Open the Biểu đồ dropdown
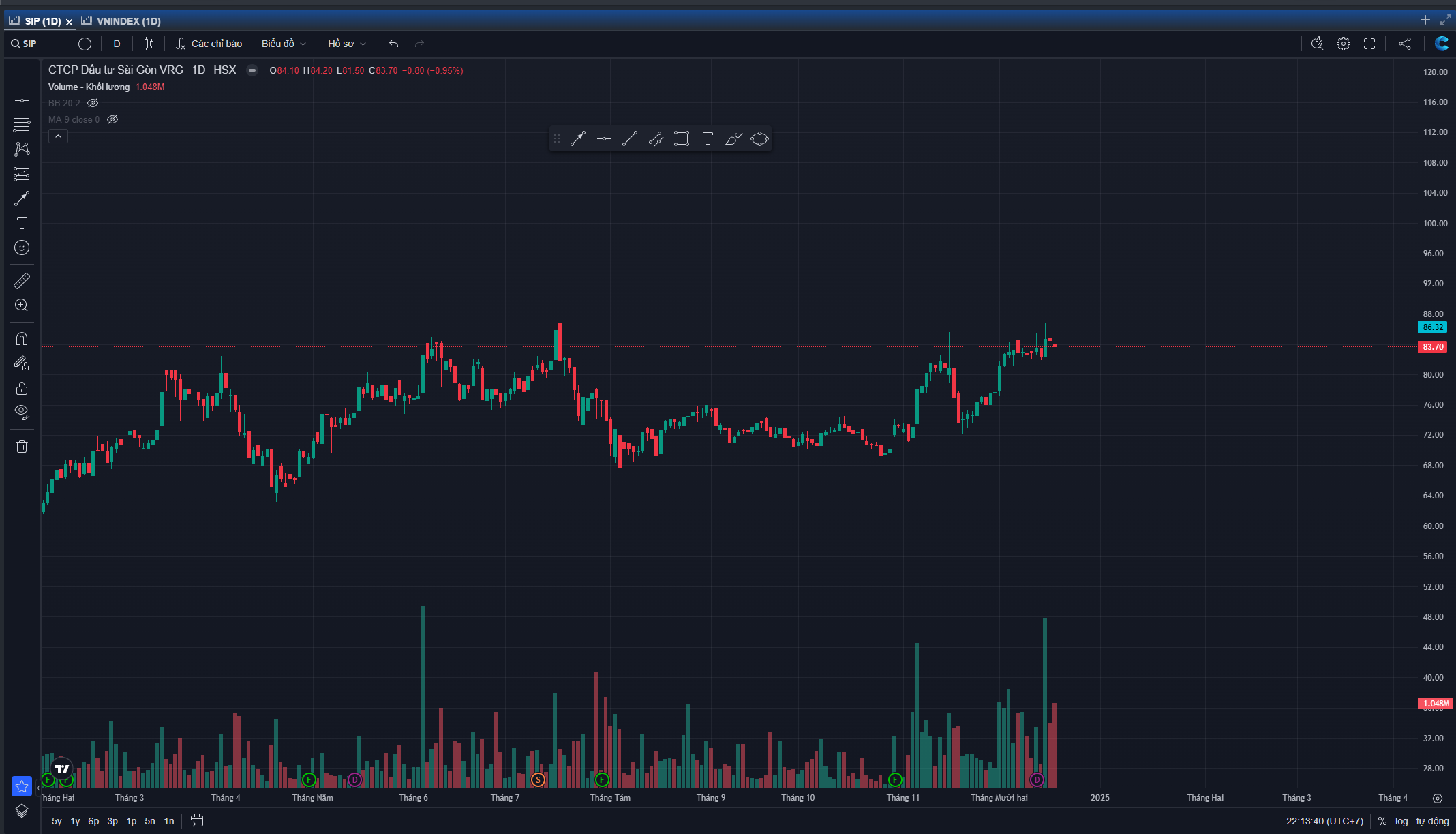Image resolution: width=1456 pixels, height=834 pixels. click(284, 44)
